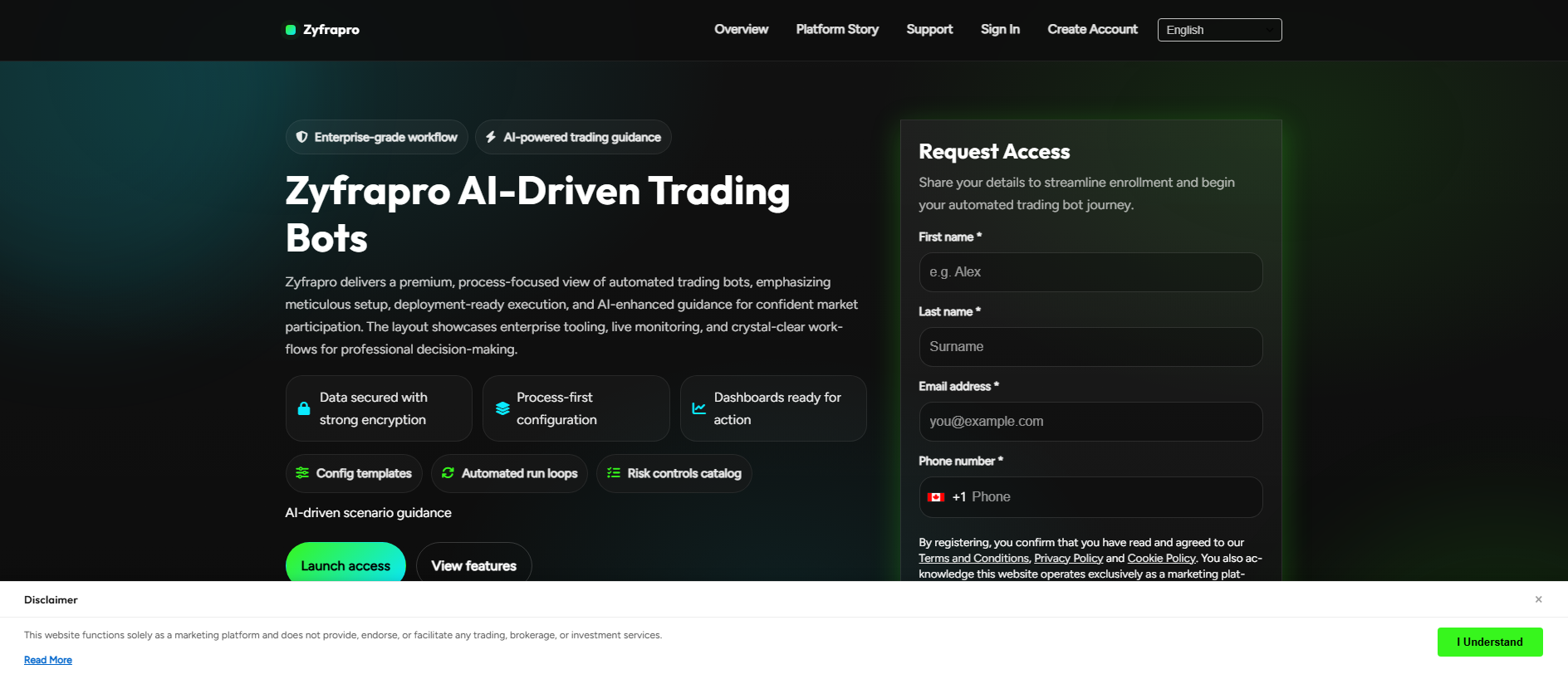Go to Platform Story in the navigation
The width and height of the screenshot is (1568, 679).
point(837,29)
